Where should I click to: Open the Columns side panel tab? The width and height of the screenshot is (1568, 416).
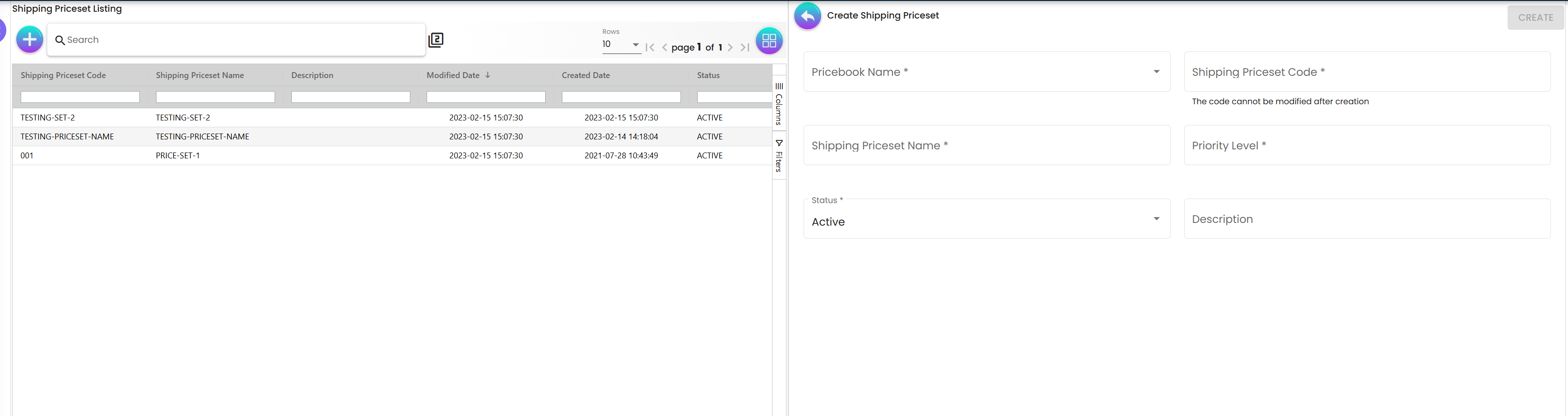(x=779, y=103)
